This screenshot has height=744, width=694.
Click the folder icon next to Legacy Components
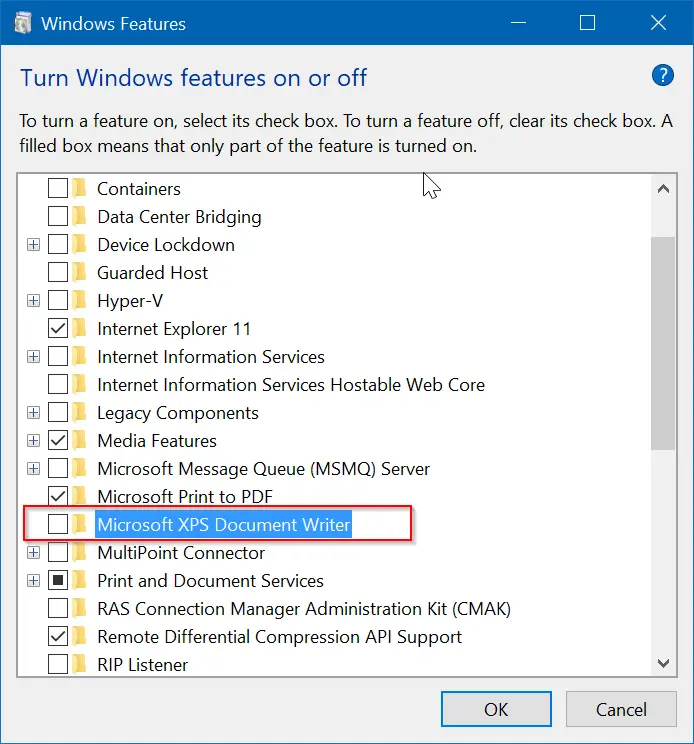point(80,413)
